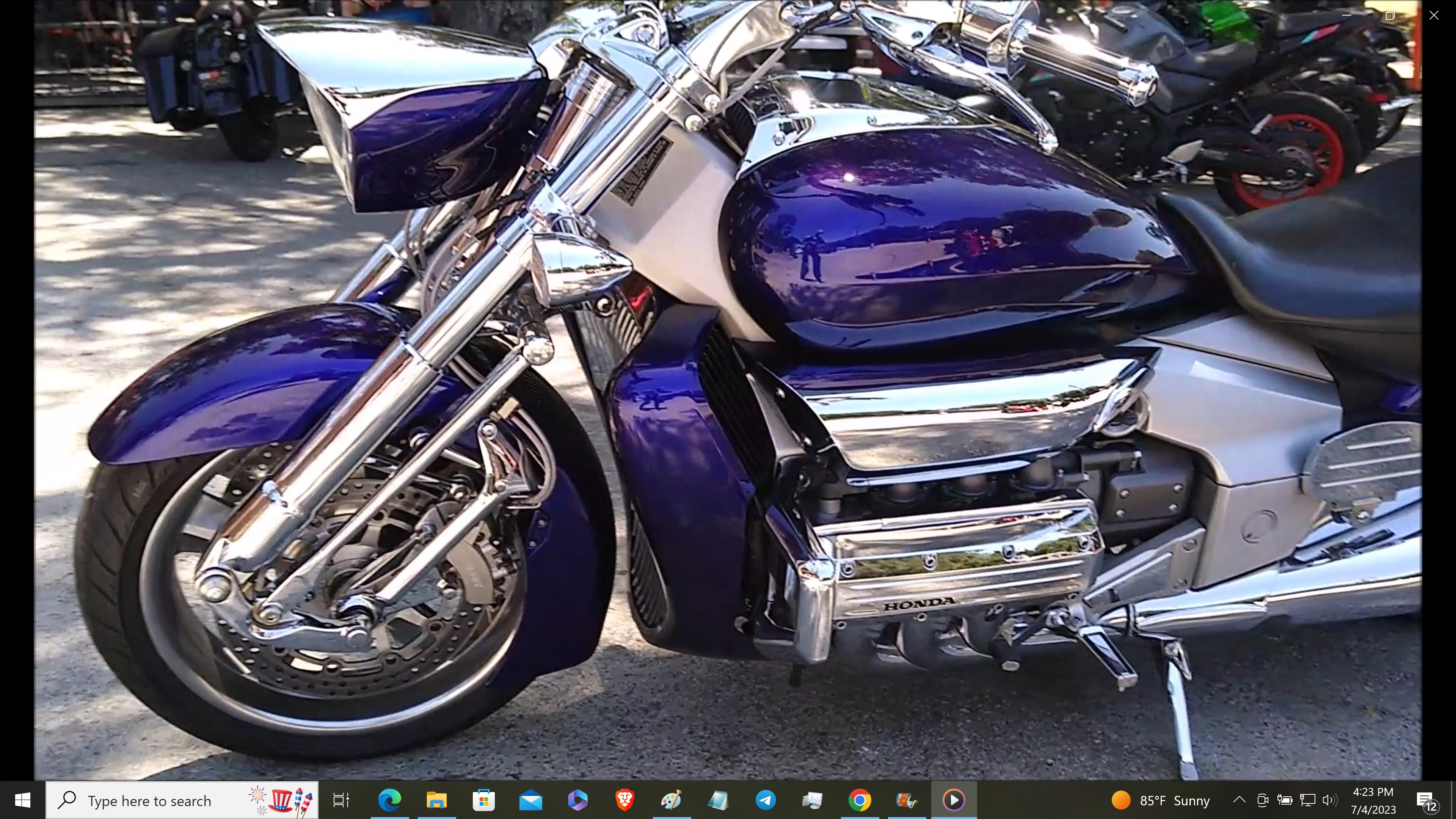Launch Microsoft Edge from the taskbar

point(389,800)
